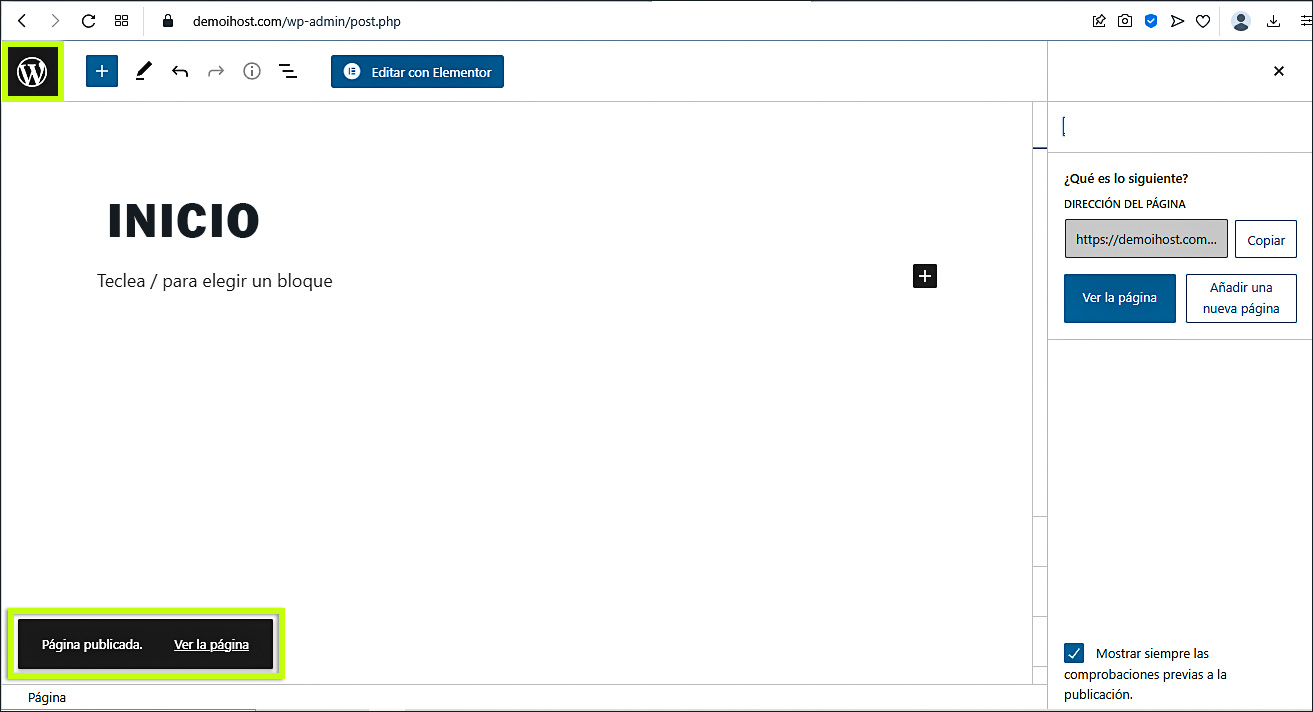Follow the Ver la página link in notification
The width and height of the screenshot is (1313, 712).
coord(211,645)
